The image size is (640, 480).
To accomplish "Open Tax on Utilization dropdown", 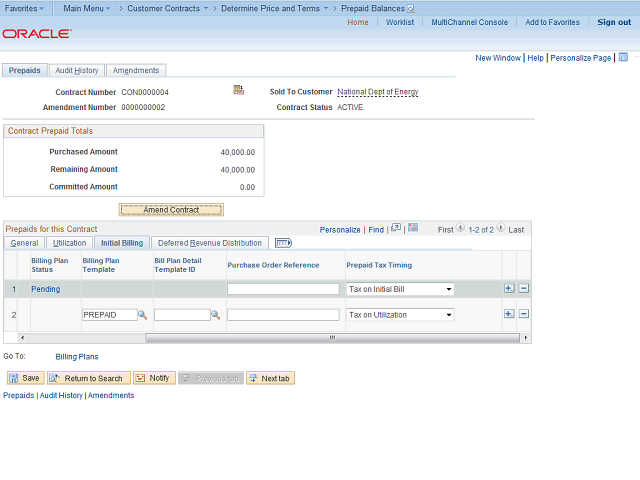I will click(400, 315).
